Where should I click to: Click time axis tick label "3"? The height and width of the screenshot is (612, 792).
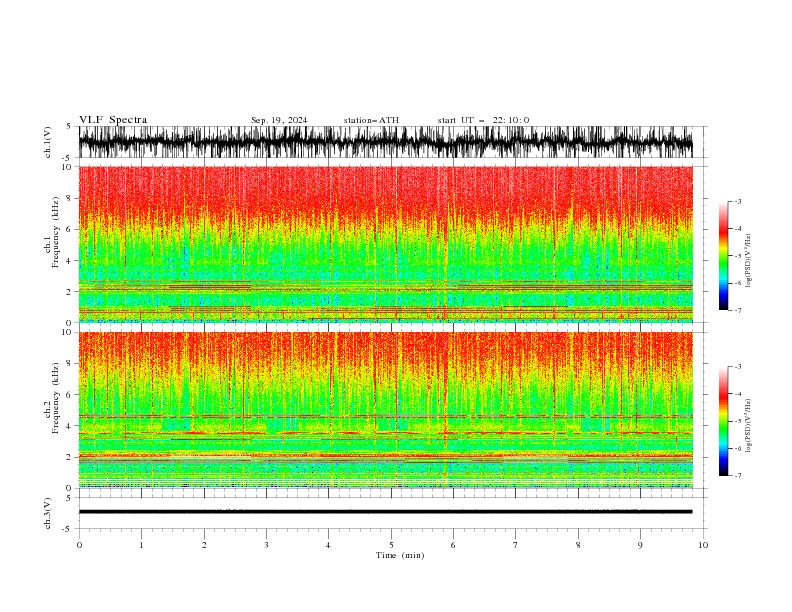[266, 545]
